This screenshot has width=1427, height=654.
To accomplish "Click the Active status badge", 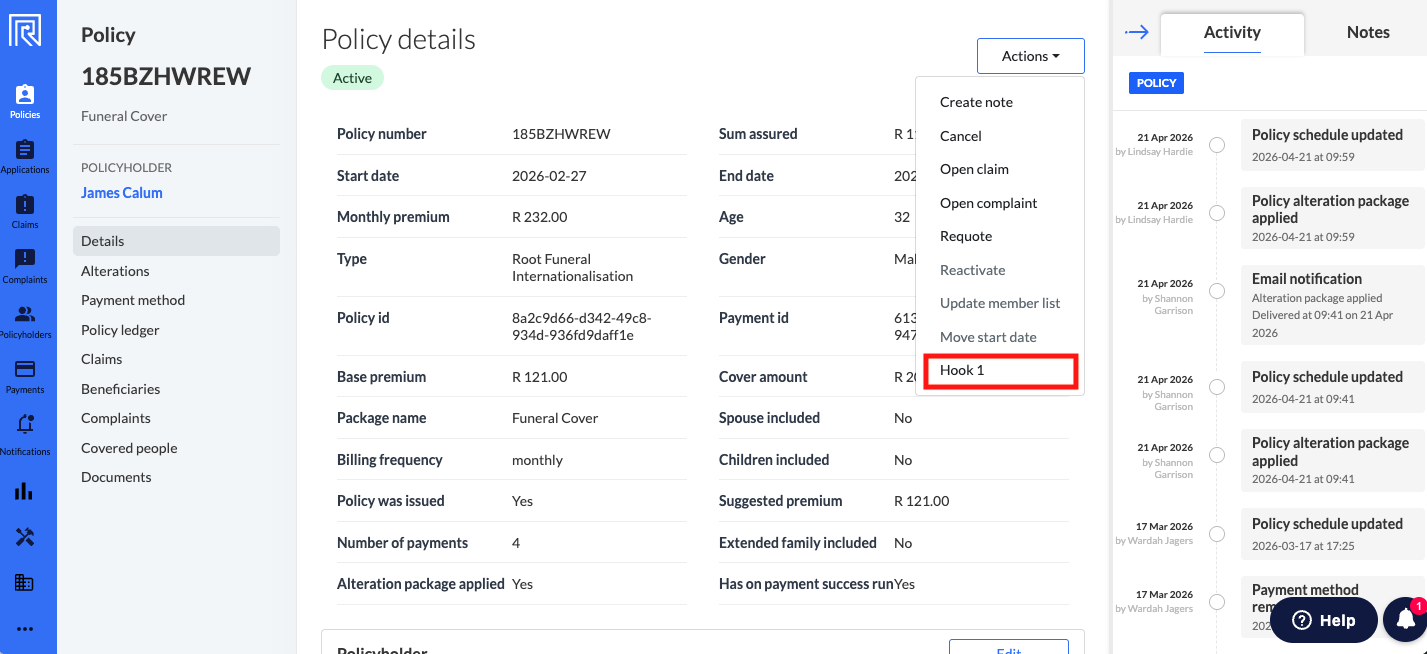I will 352,78.
